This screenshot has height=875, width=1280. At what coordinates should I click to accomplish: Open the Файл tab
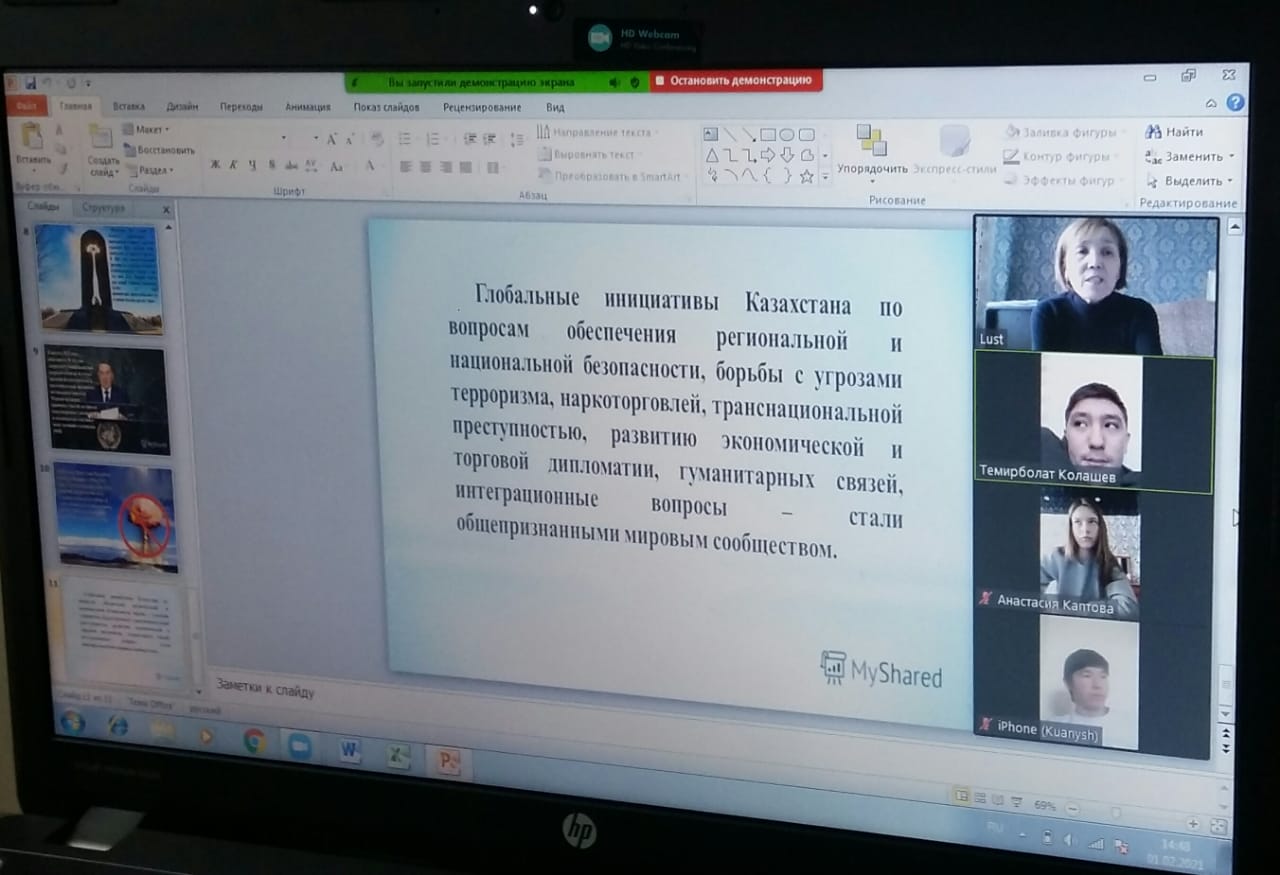coord(26,105)
